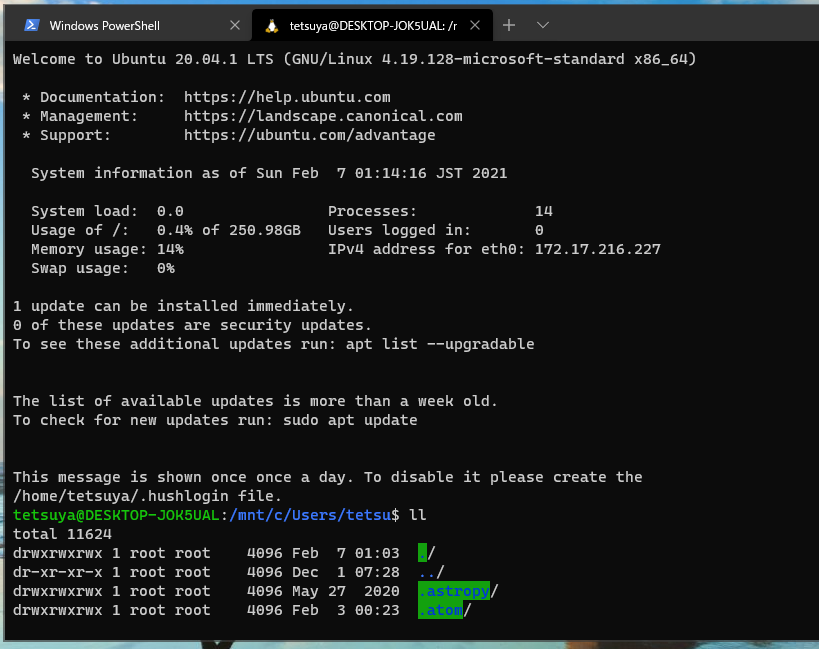Click the IP address 172.17.216.227
The height and width of the screenshot is (649, 819).
[598, 249]
